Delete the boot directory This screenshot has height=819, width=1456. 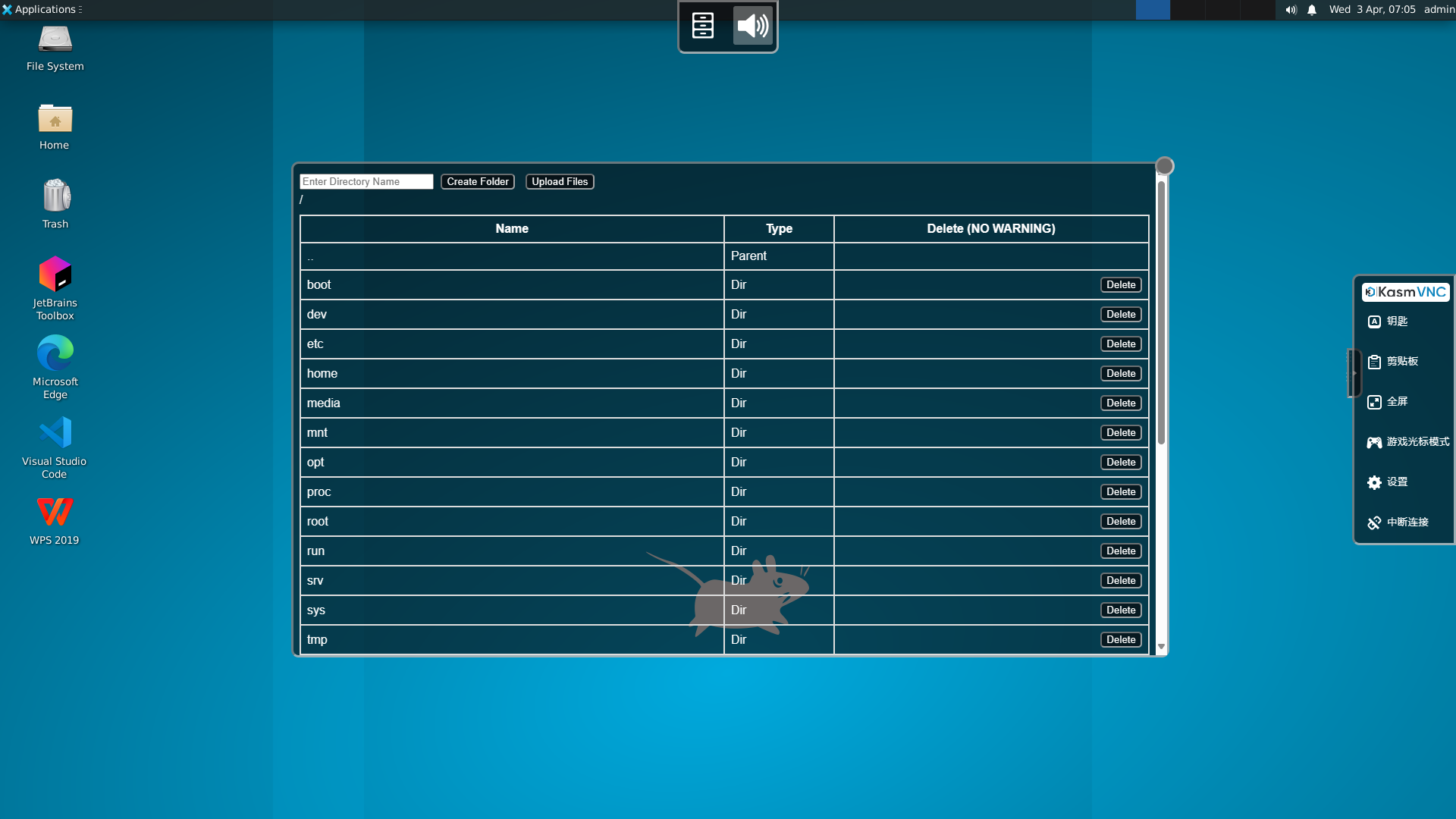point(1120,284)
